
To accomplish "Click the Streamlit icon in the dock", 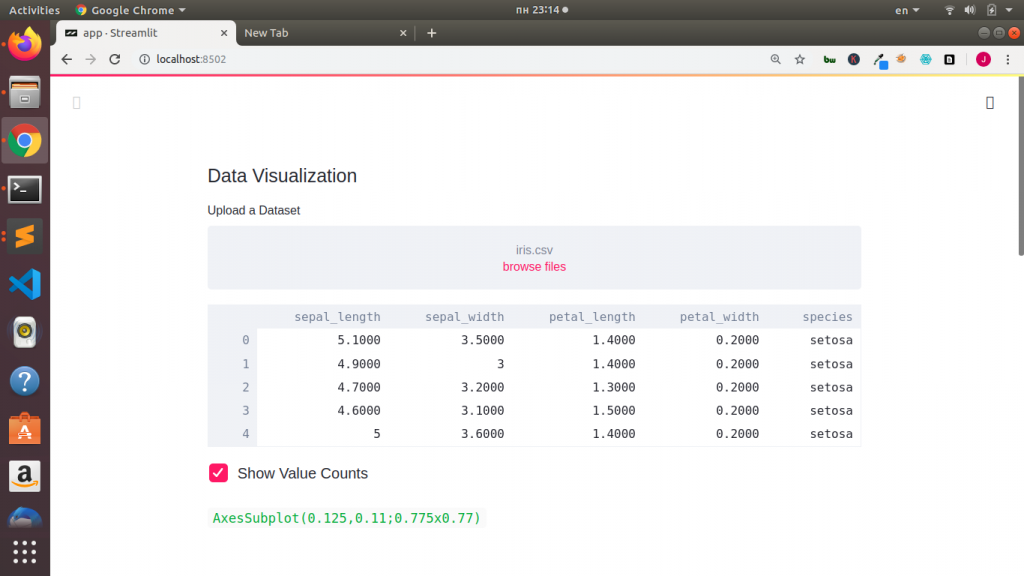I will coord(24,237).
